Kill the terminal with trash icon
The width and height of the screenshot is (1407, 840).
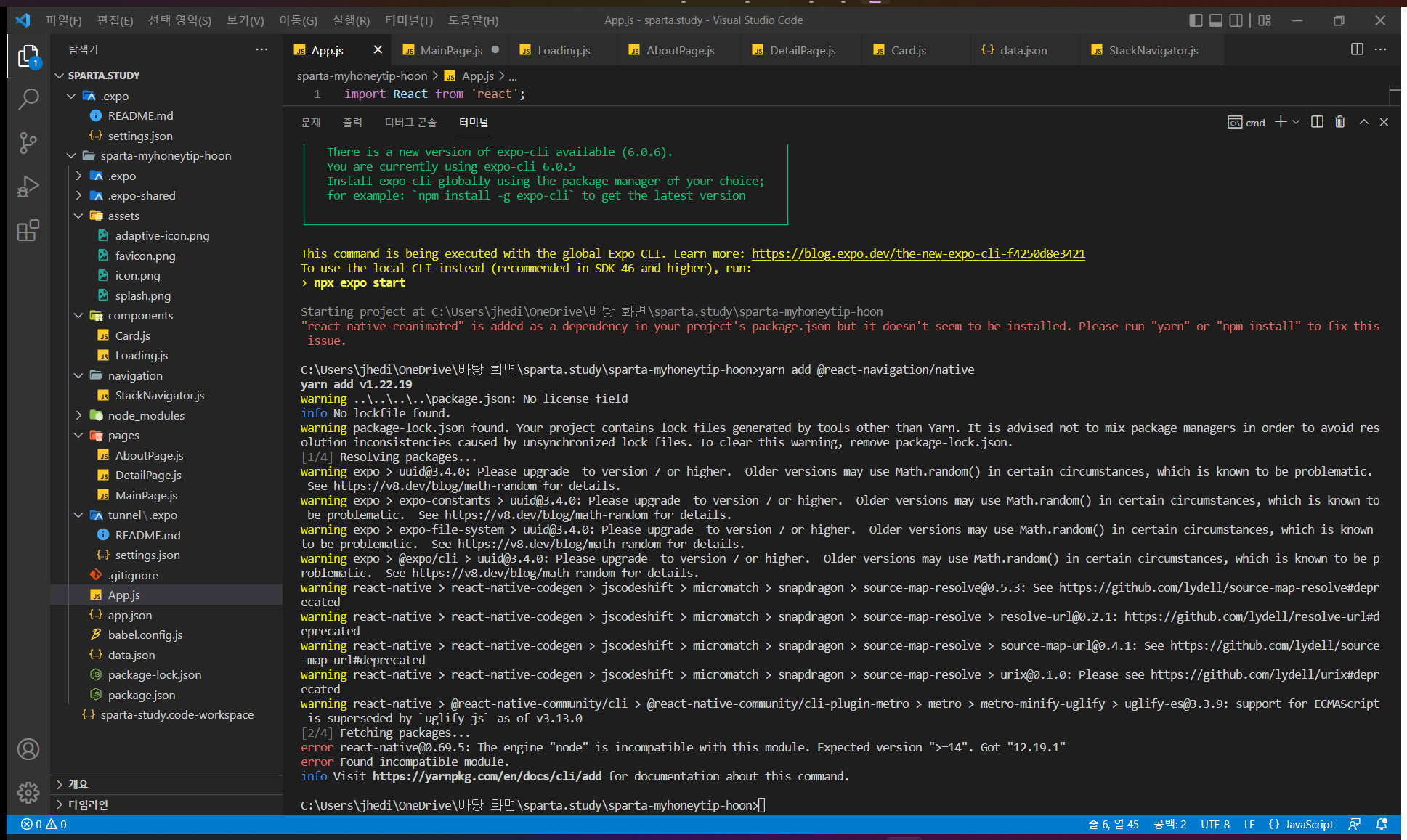pyautogui.click(x=1340, y=122)
